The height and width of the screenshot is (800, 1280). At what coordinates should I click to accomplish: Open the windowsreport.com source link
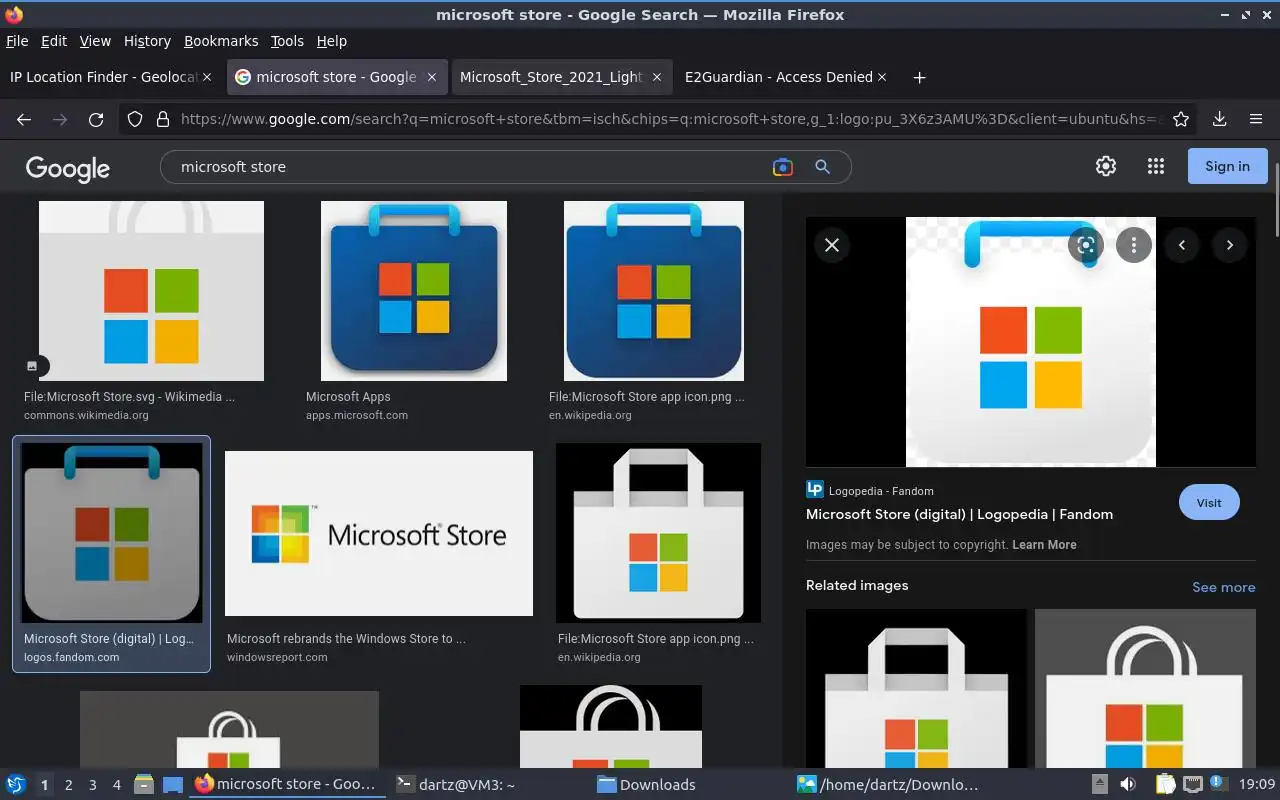click(x=277, y=657)
